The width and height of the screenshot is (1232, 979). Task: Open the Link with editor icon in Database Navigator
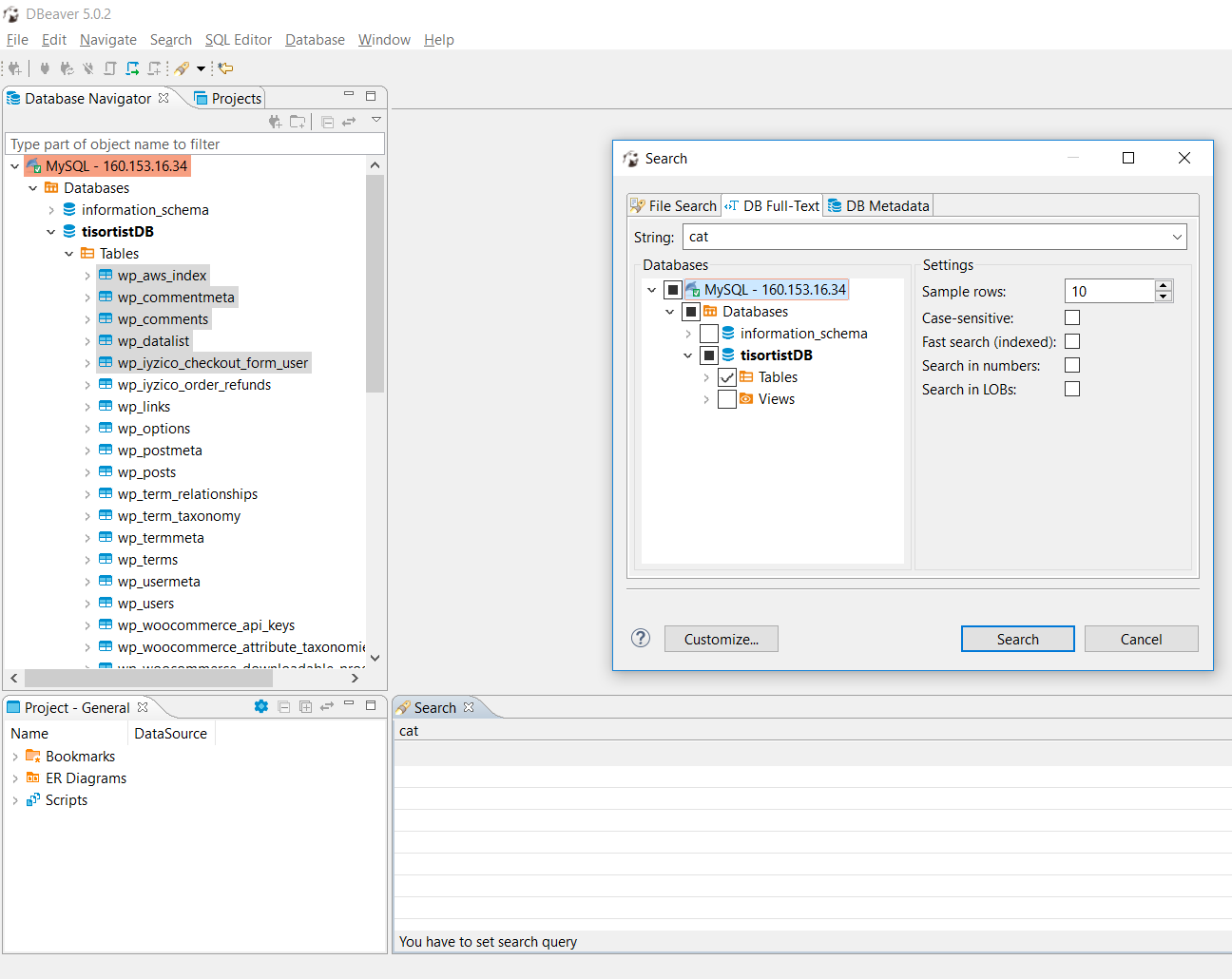tap(349, 121)
